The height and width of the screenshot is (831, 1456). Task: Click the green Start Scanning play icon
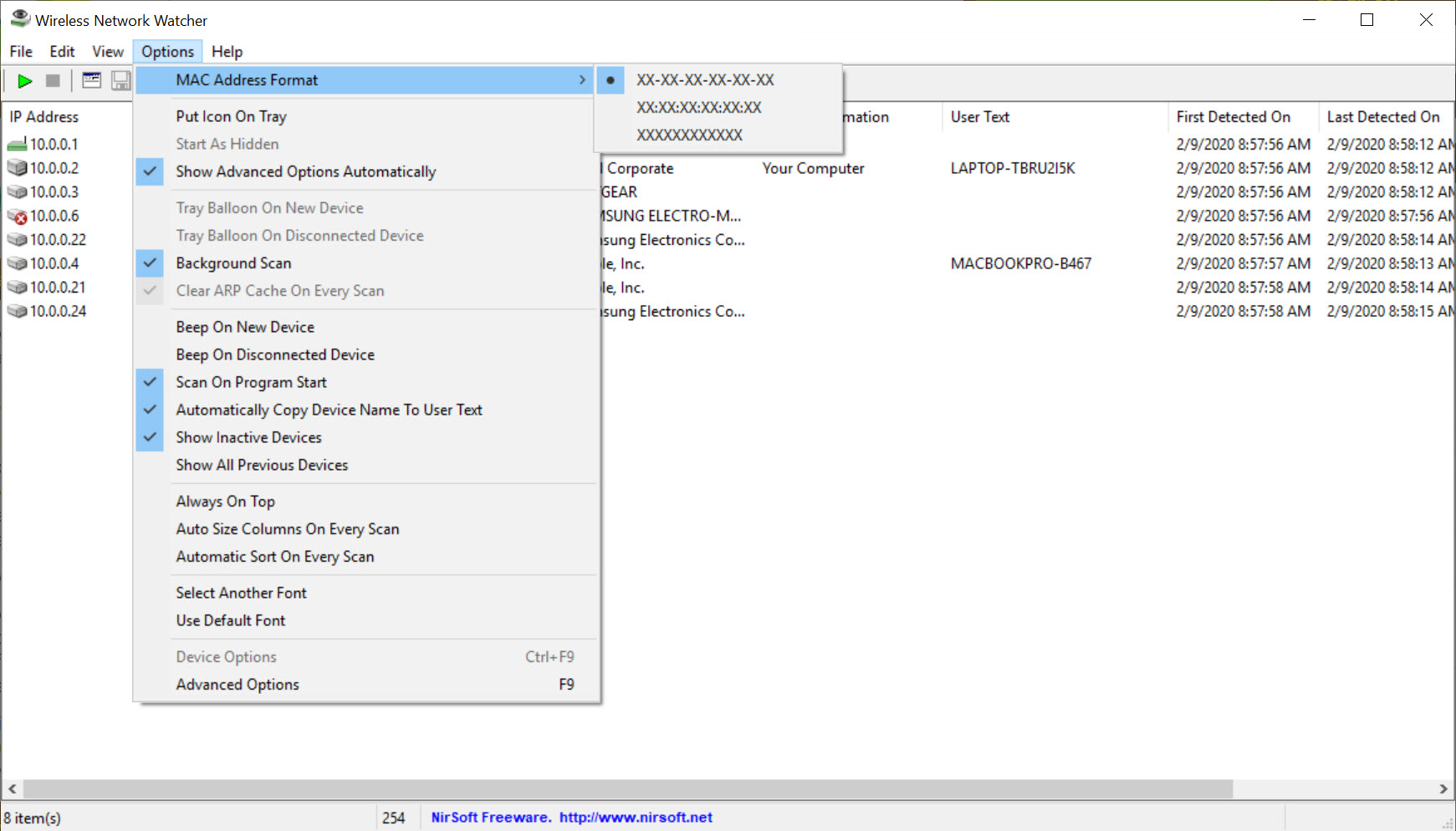click(25, 81)
